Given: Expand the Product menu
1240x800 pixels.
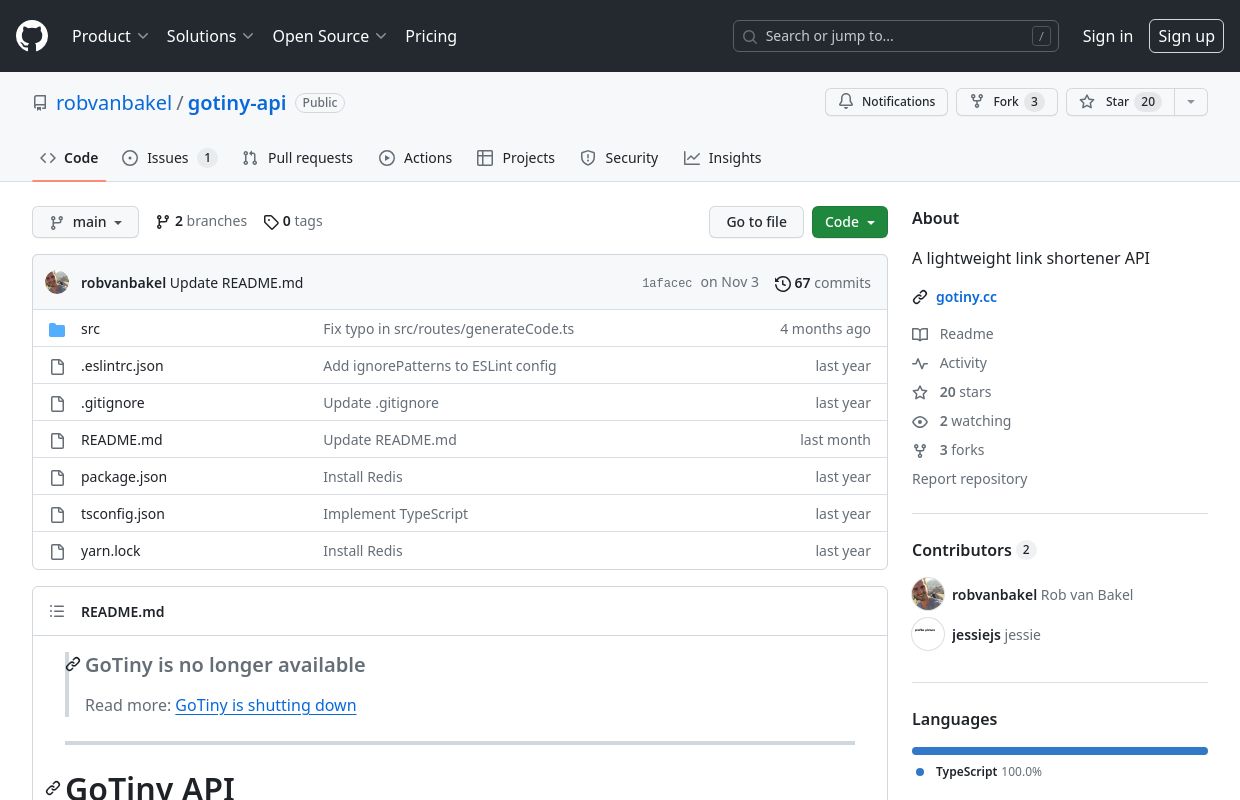Looking at the screenshot, I should point(110,36).
